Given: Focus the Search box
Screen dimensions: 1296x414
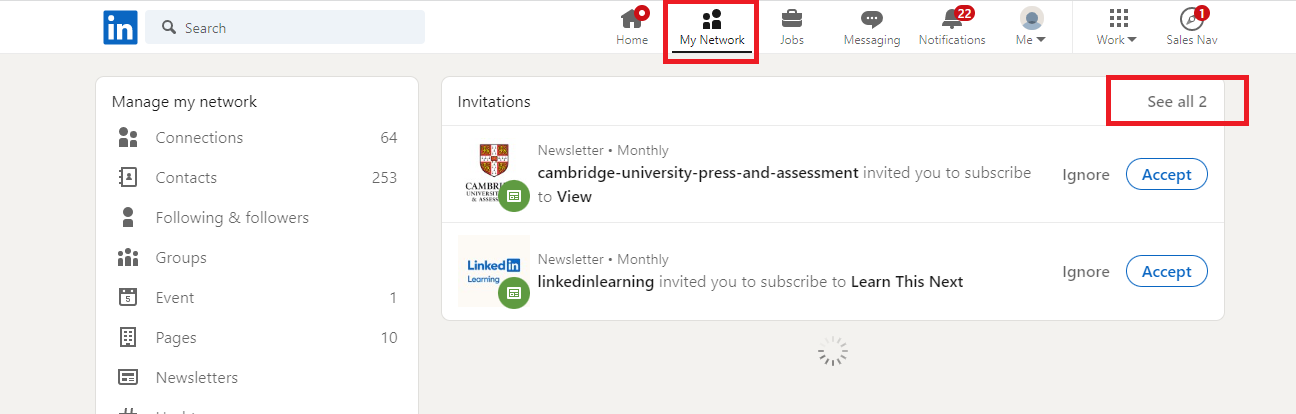Looking at the screenshot, I should click(x=285, y=27).
